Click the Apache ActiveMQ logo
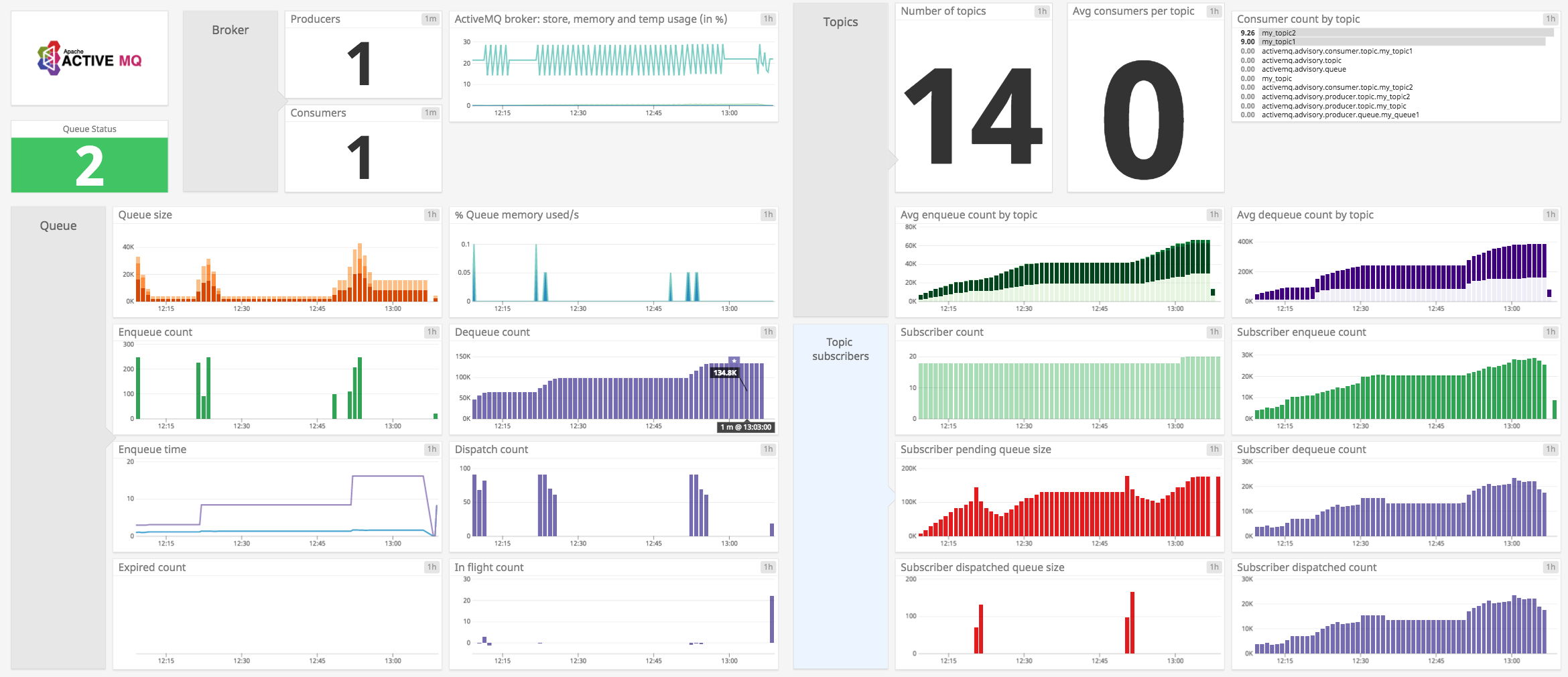 [89, 58]
